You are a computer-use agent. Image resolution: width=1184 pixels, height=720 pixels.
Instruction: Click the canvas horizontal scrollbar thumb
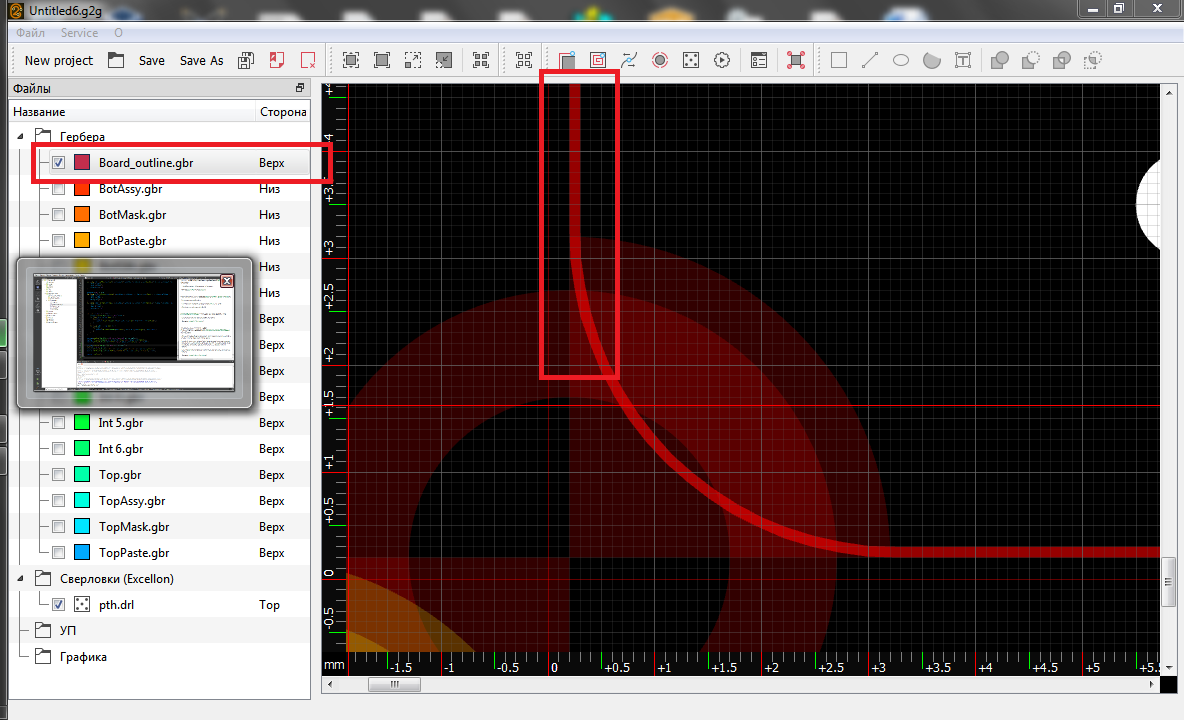point(394,685)
